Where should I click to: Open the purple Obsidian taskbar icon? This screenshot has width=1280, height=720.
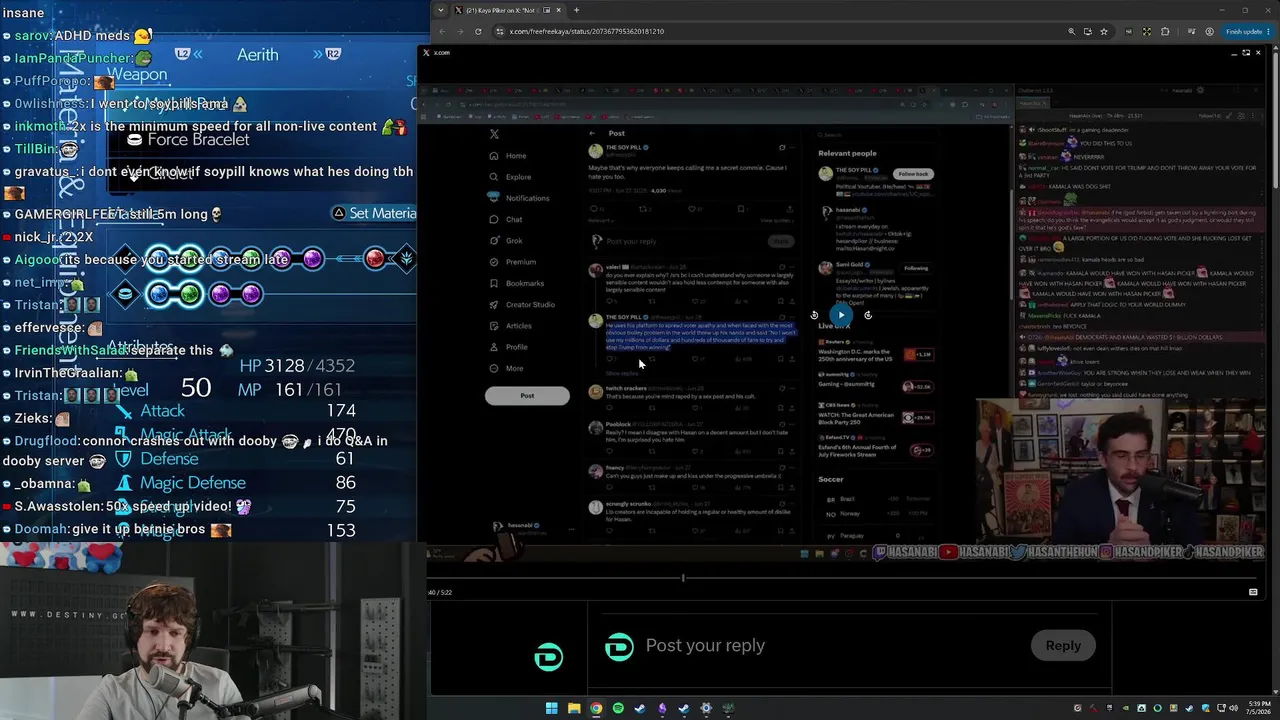click(x=662, y=708)
